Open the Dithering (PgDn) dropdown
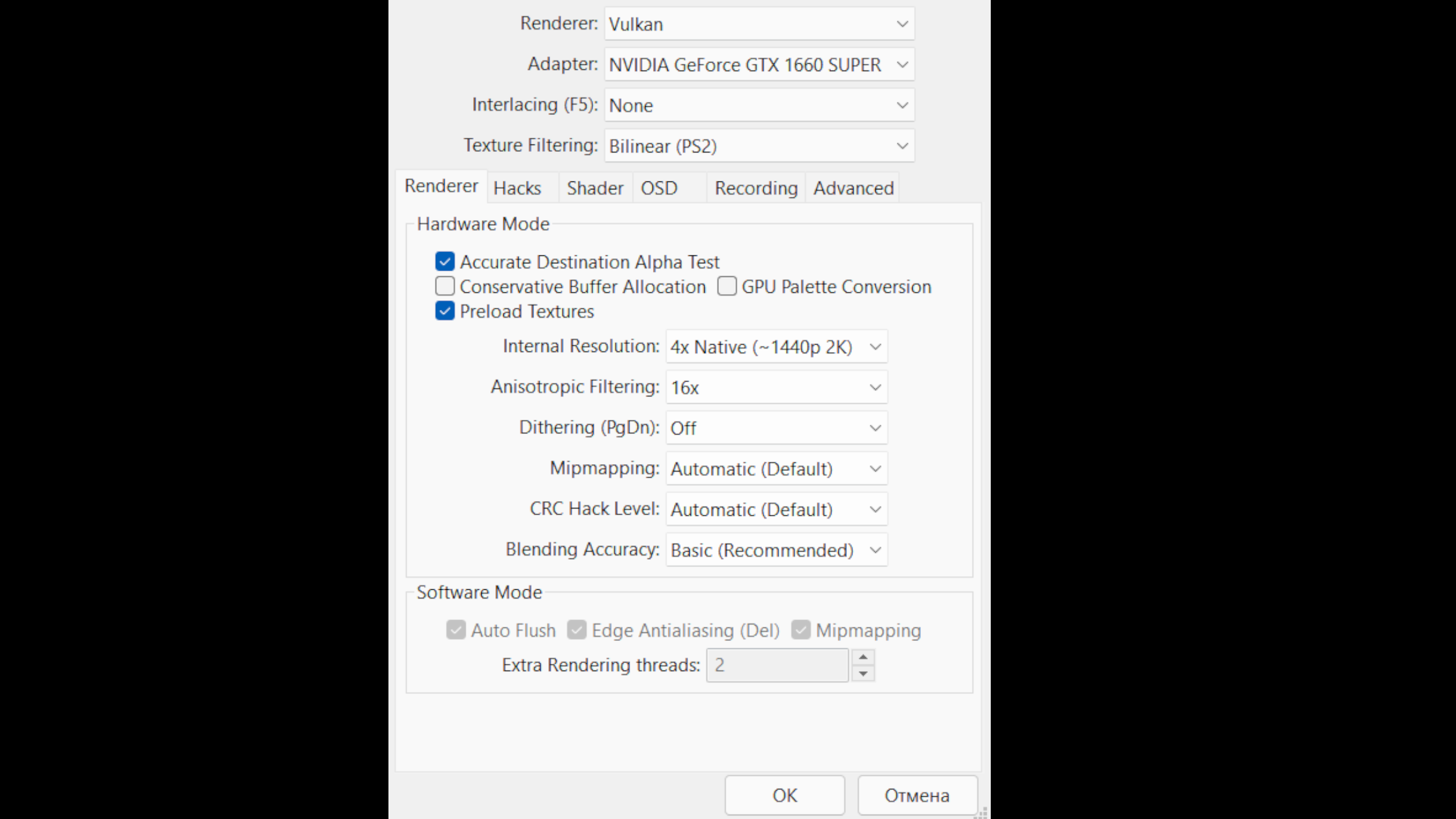1456x819 pixels. pyautogui.click(x=776, y=428)
